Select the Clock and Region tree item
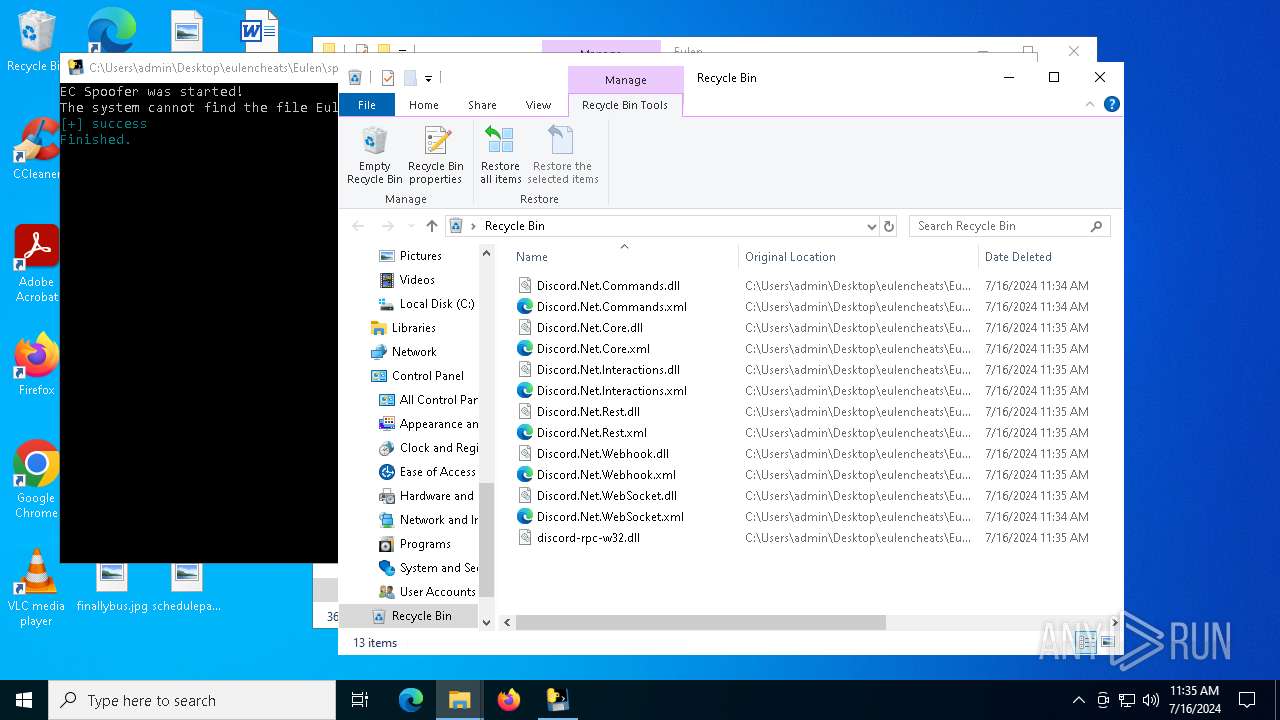The height and width of the screenshot is (720, 1280). tap(438, 448)
